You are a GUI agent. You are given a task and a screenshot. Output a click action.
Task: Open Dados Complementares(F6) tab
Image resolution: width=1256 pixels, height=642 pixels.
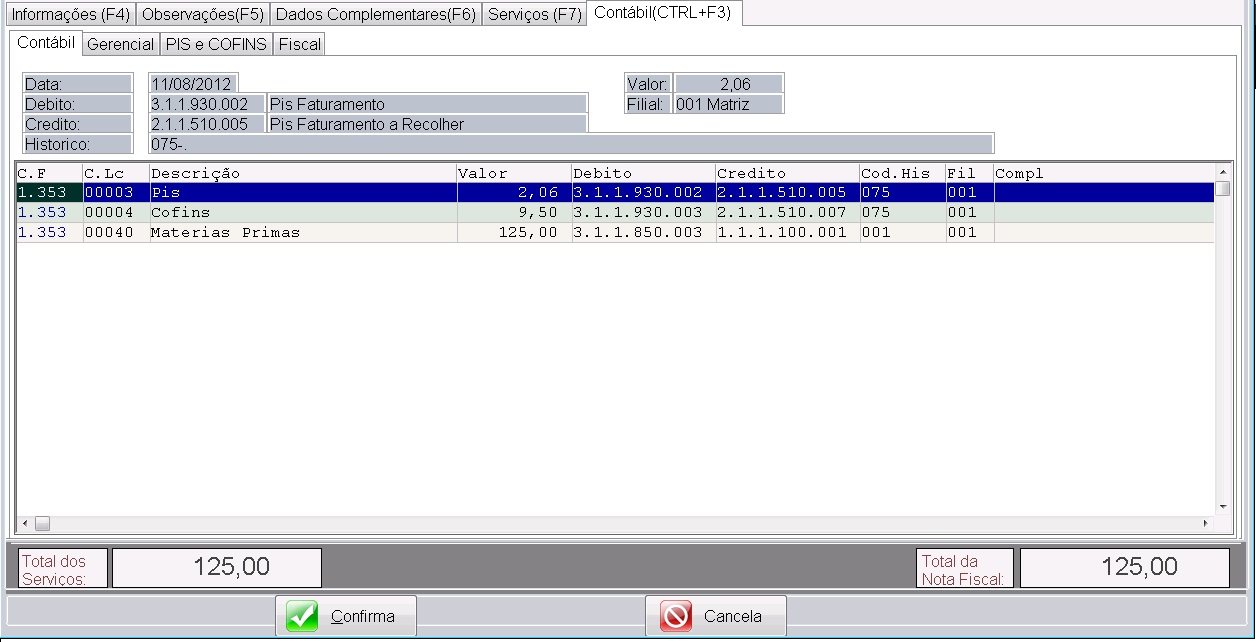coord(375,15)
